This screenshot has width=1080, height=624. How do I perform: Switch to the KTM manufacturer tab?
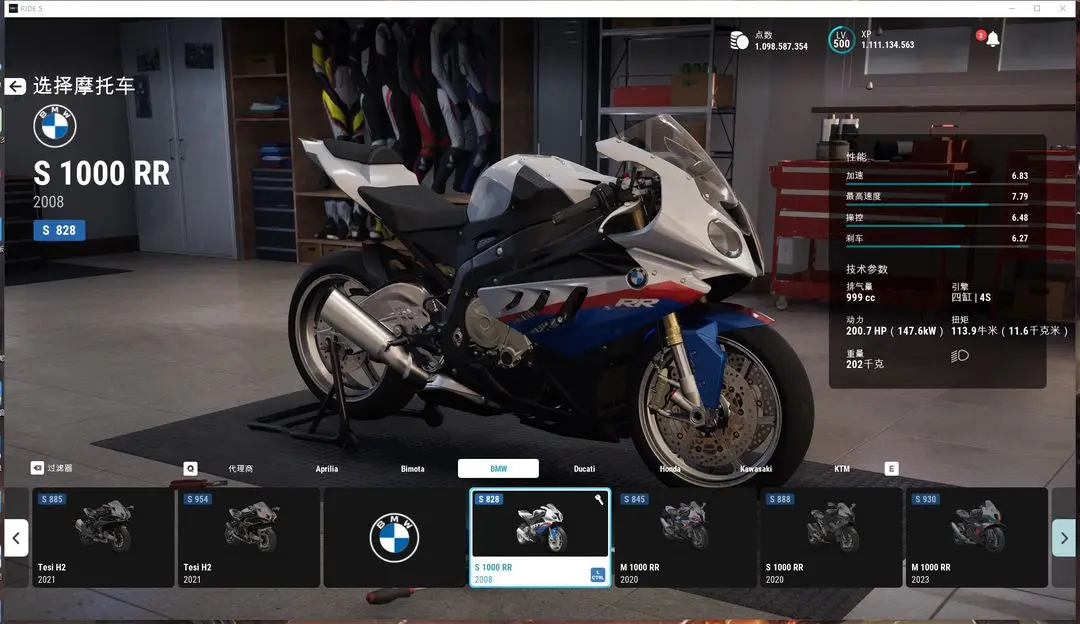[x=842, y=469]
